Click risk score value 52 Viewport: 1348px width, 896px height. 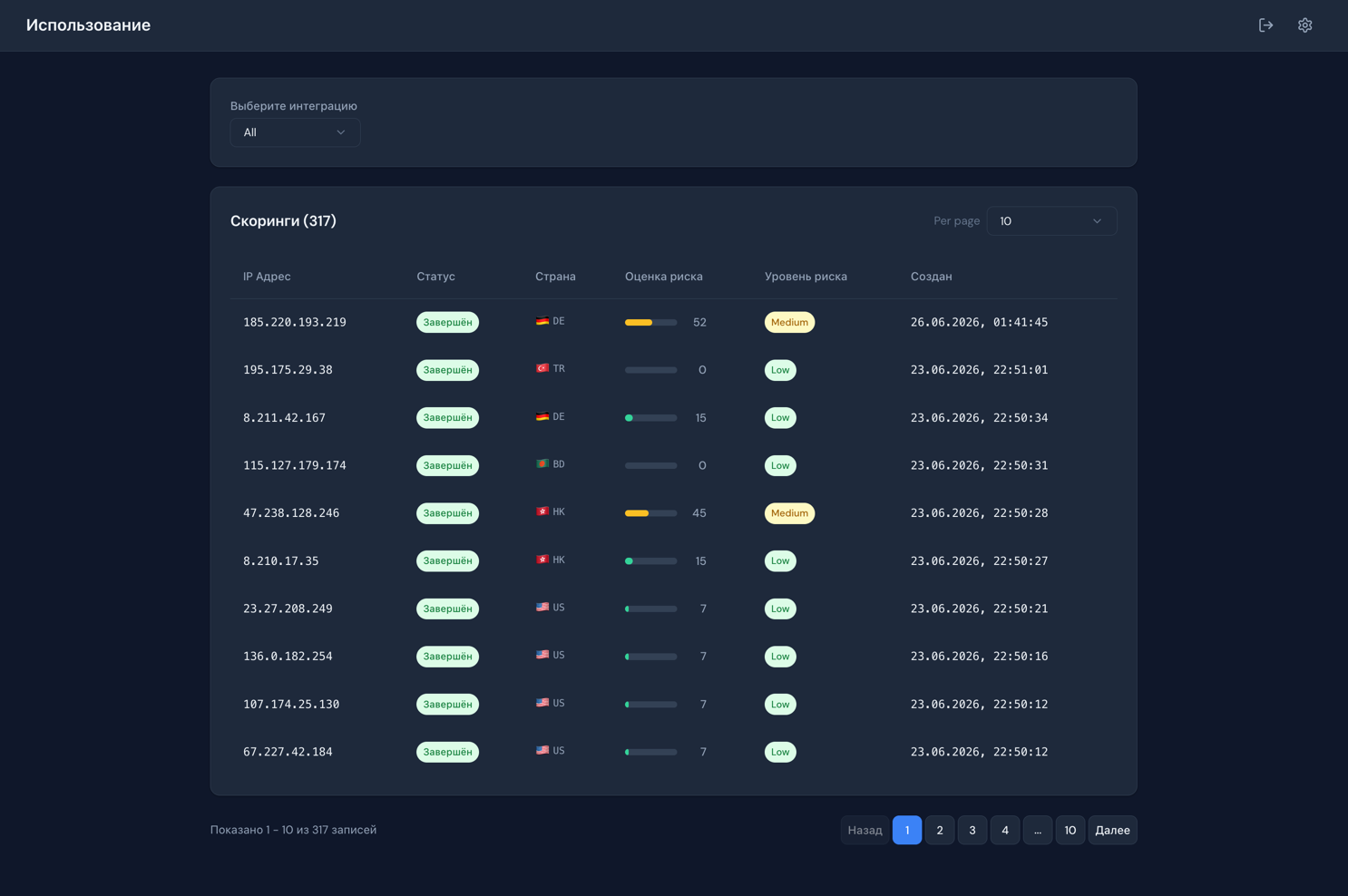(699, 322)
